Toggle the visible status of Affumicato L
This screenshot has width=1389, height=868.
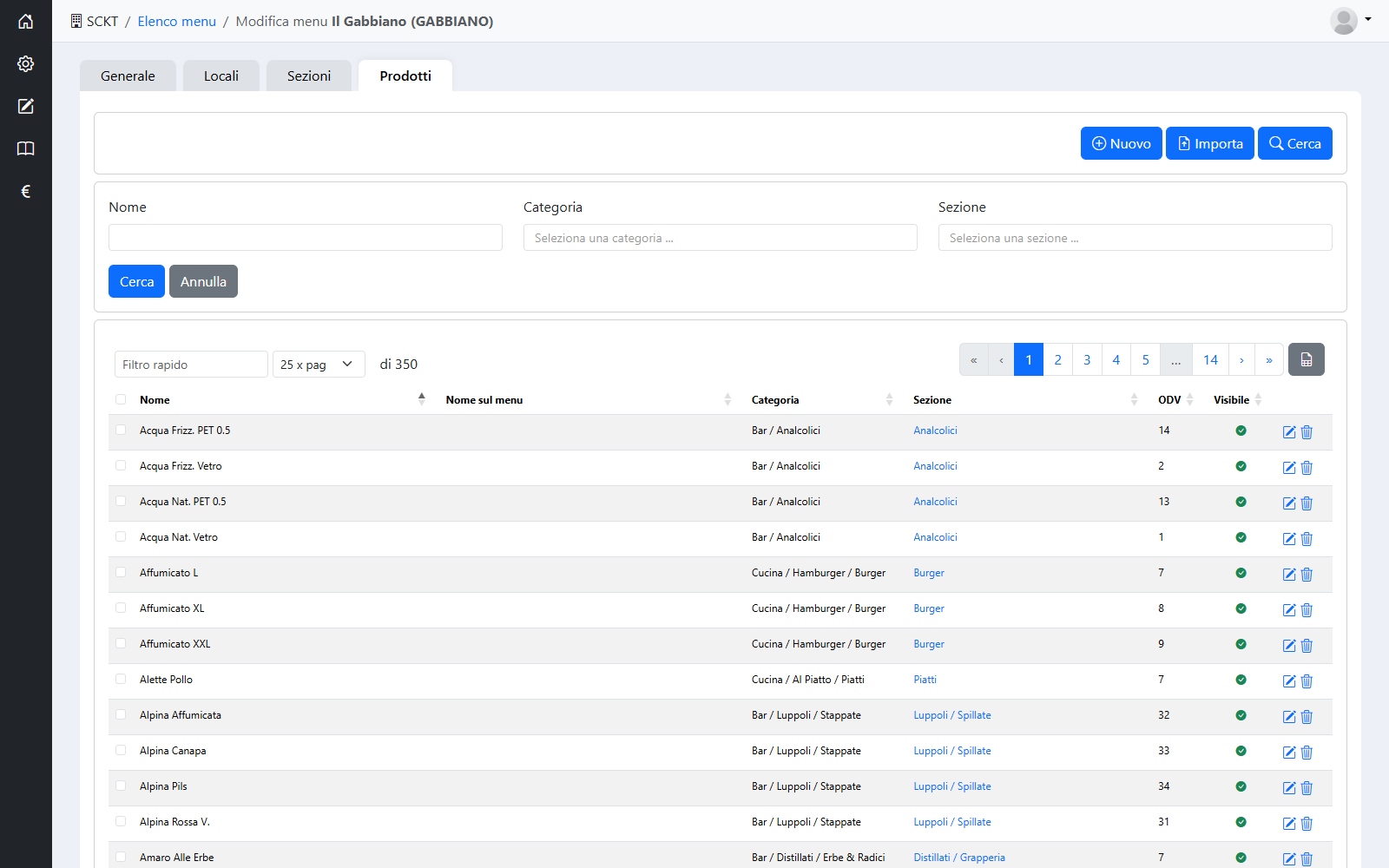(x=1241, y=573)
